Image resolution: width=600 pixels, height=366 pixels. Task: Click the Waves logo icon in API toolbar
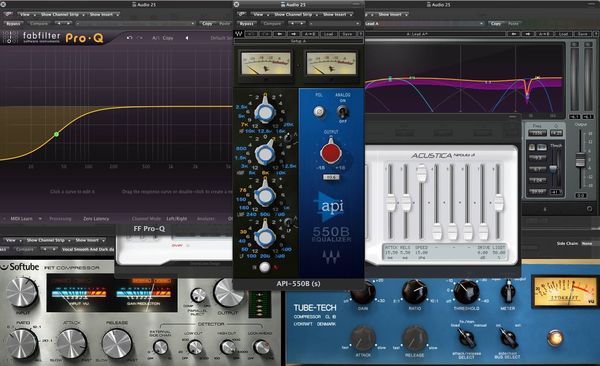[238, 34]
